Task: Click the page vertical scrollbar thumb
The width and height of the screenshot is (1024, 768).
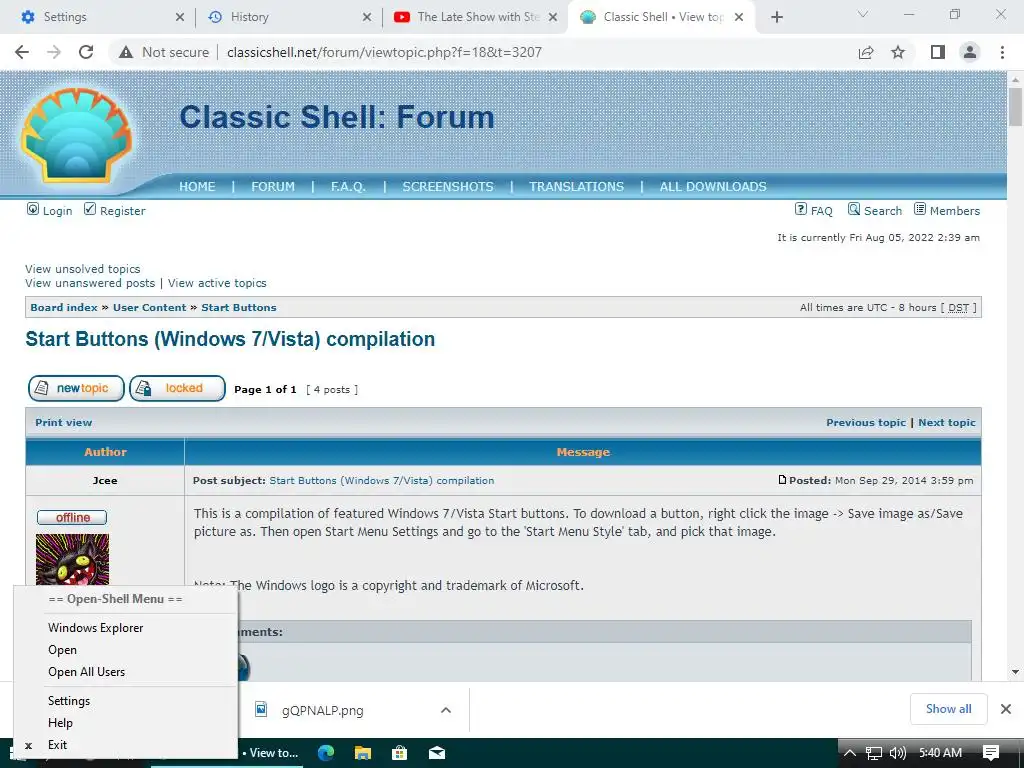Action: 1016,106
